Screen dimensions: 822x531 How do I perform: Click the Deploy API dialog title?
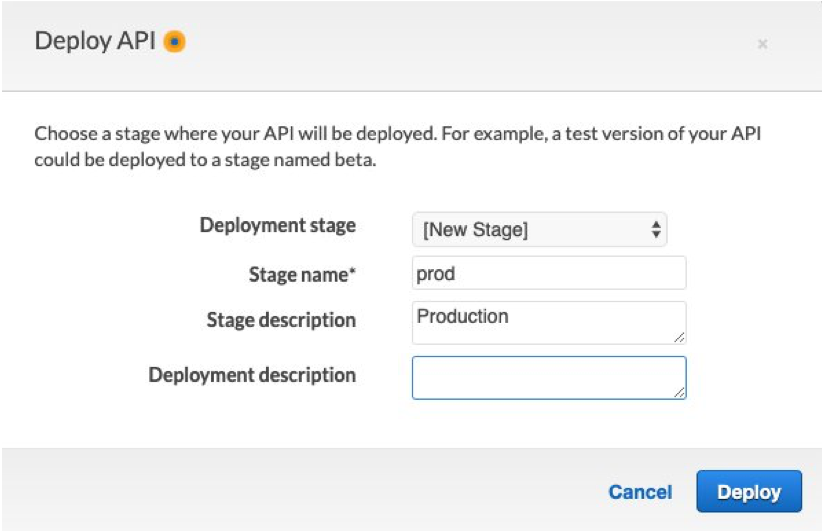[96, 42]
